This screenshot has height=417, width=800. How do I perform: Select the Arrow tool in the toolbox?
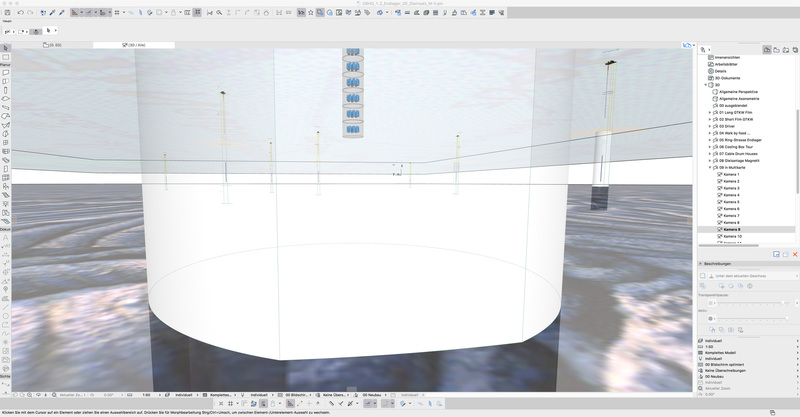point(6,47)
